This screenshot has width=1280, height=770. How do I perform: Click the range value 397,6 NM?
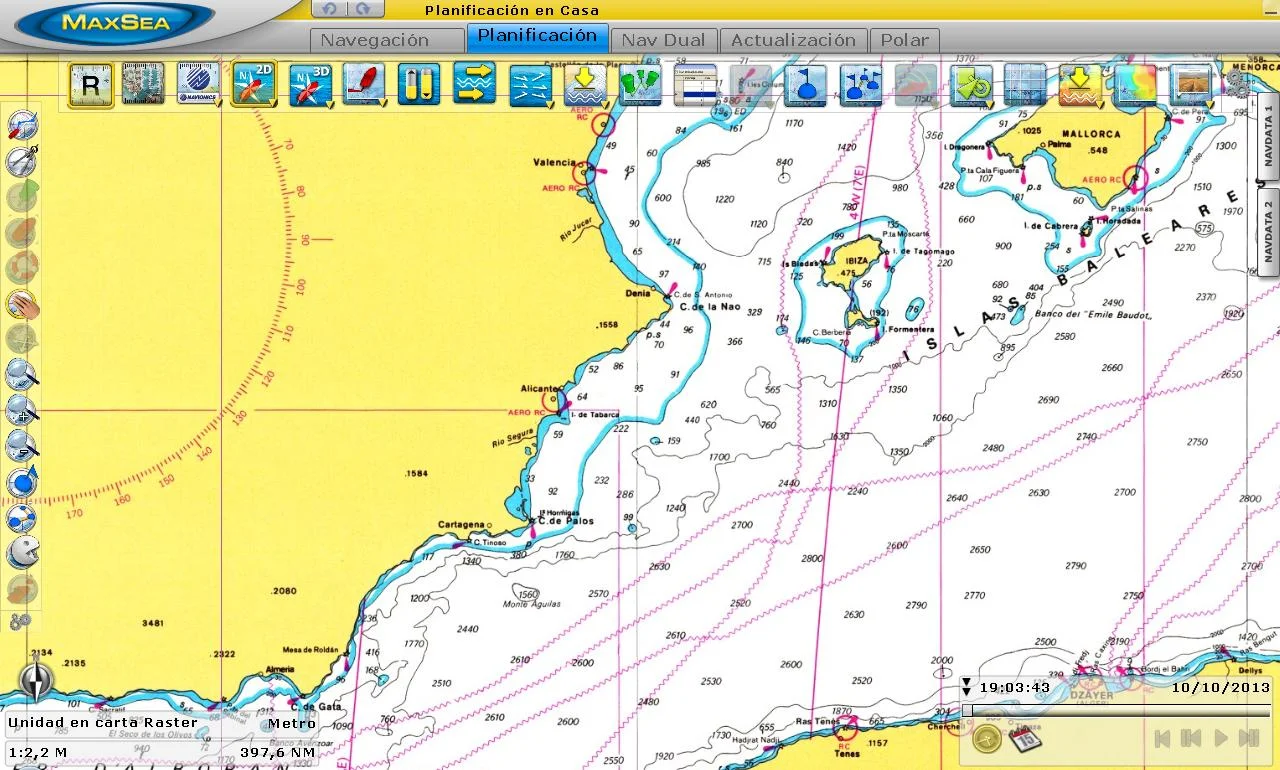click(277, 752)
